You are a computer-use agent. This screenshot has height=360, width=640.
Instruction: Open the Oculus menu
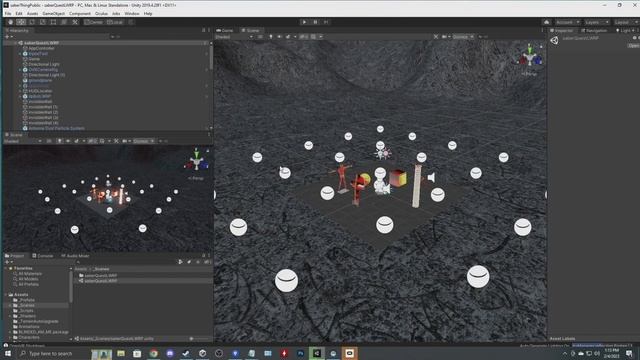[x=101, y=13]
